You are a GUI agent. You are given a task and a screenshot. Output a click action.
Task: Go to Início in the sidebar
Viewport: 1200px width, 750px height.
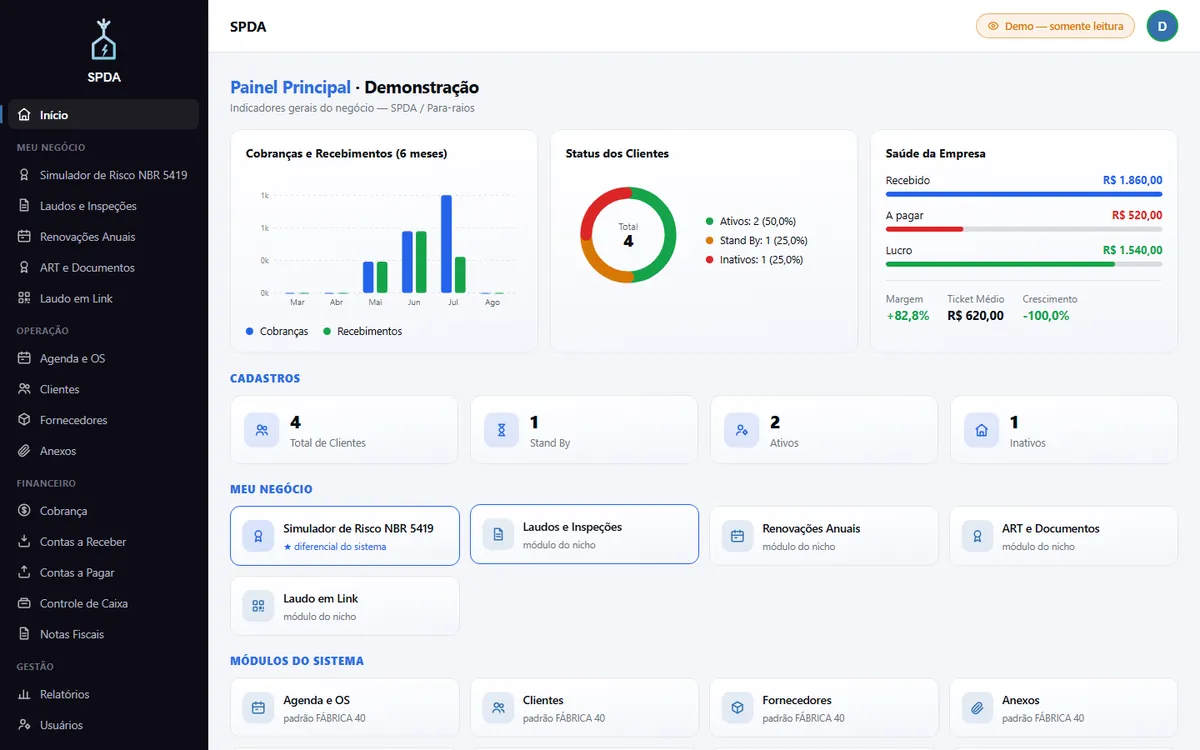(x=104, y=115)
